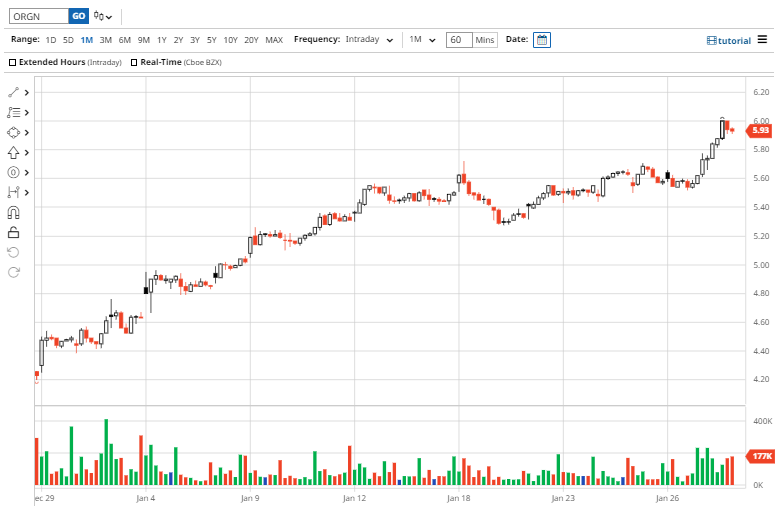The image size is (778, 515).
Task: Click the GO button
Action: tap(78, 16)
